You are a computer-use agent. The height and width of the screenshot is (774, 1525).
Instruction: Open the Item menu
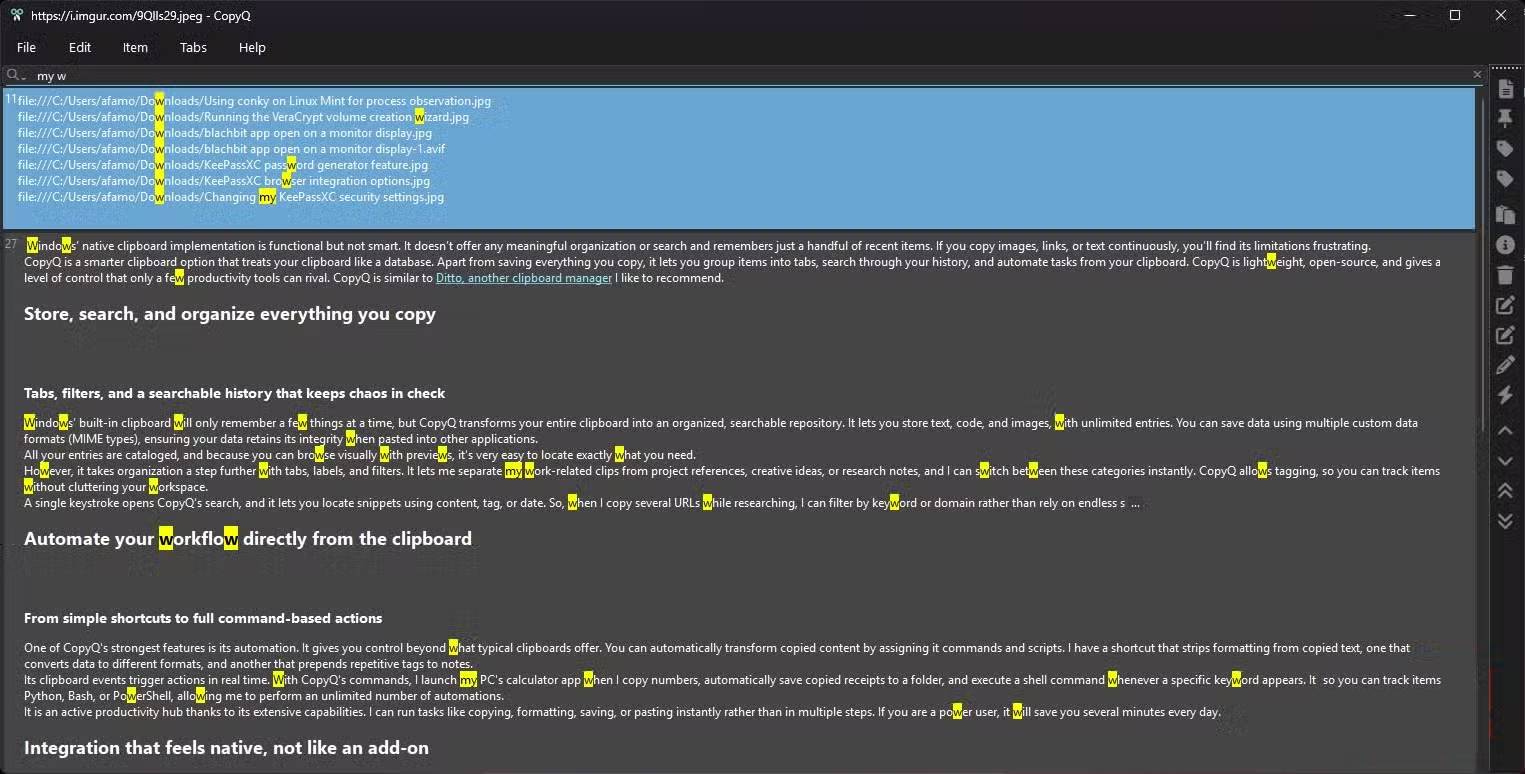point(135,47)
